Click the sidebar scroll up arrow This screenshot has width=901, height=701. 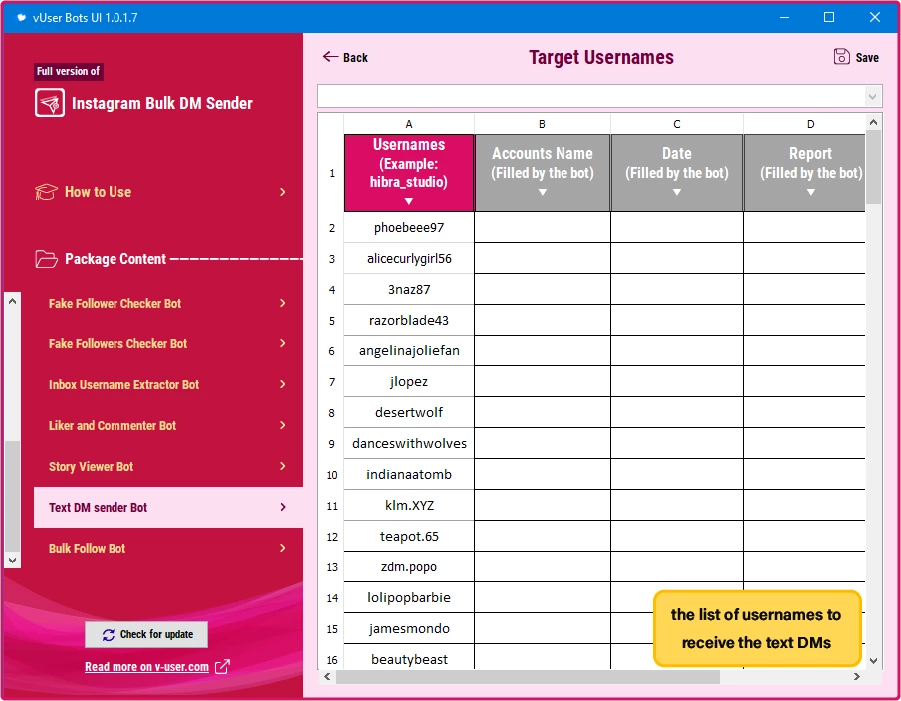click(13, 301)
